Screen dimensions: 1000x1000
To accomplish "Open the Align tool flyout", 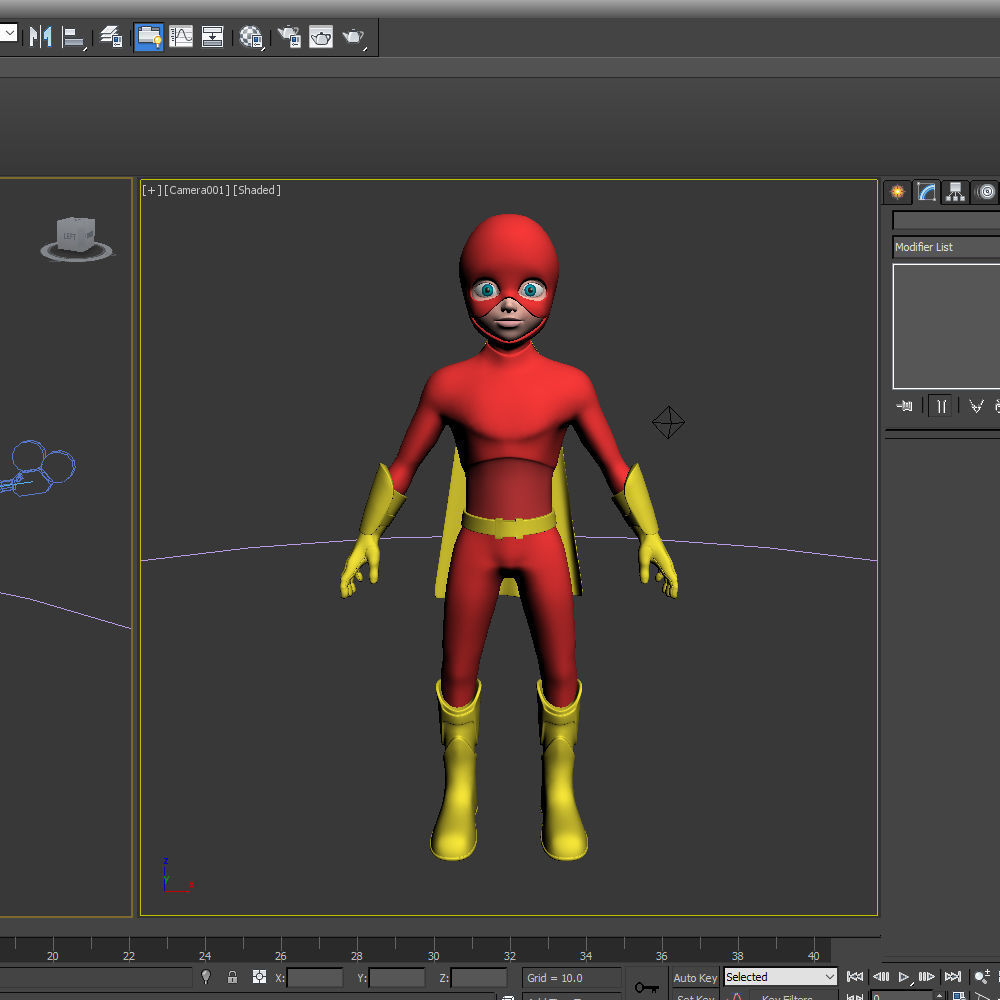I will pyautogui.click(x=73, y=37).
